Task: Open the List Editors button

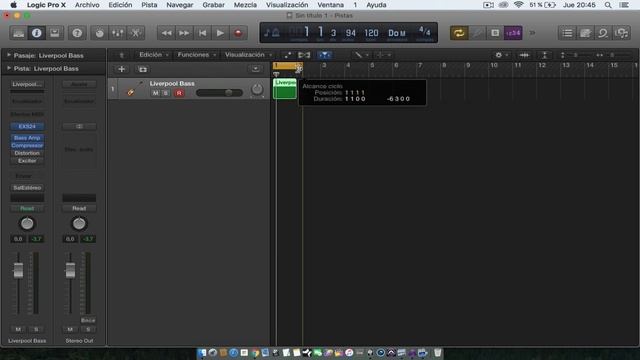Action: tap(567, 33)
